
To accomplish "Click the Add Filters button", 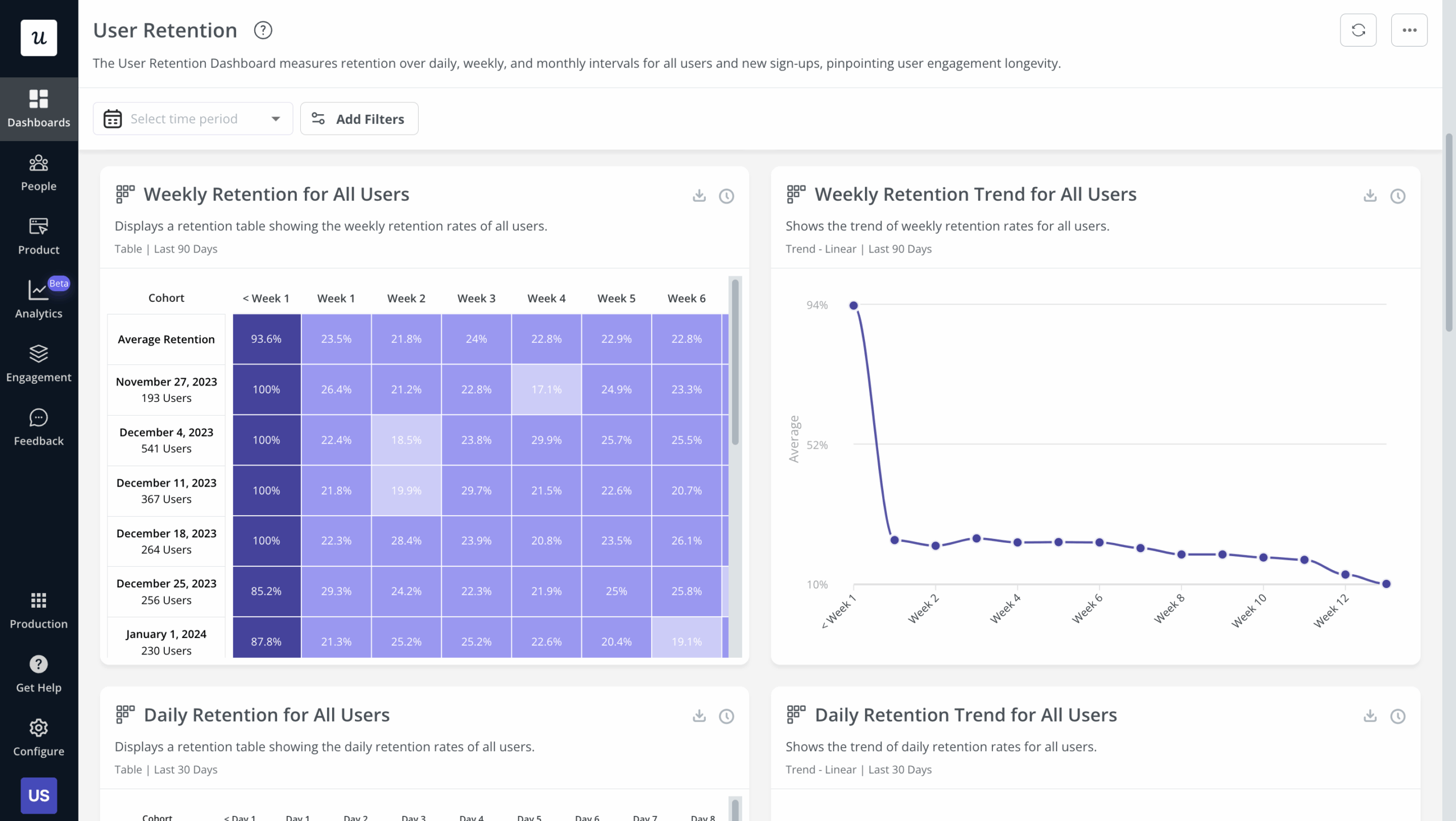I will [x=359, y=118].
